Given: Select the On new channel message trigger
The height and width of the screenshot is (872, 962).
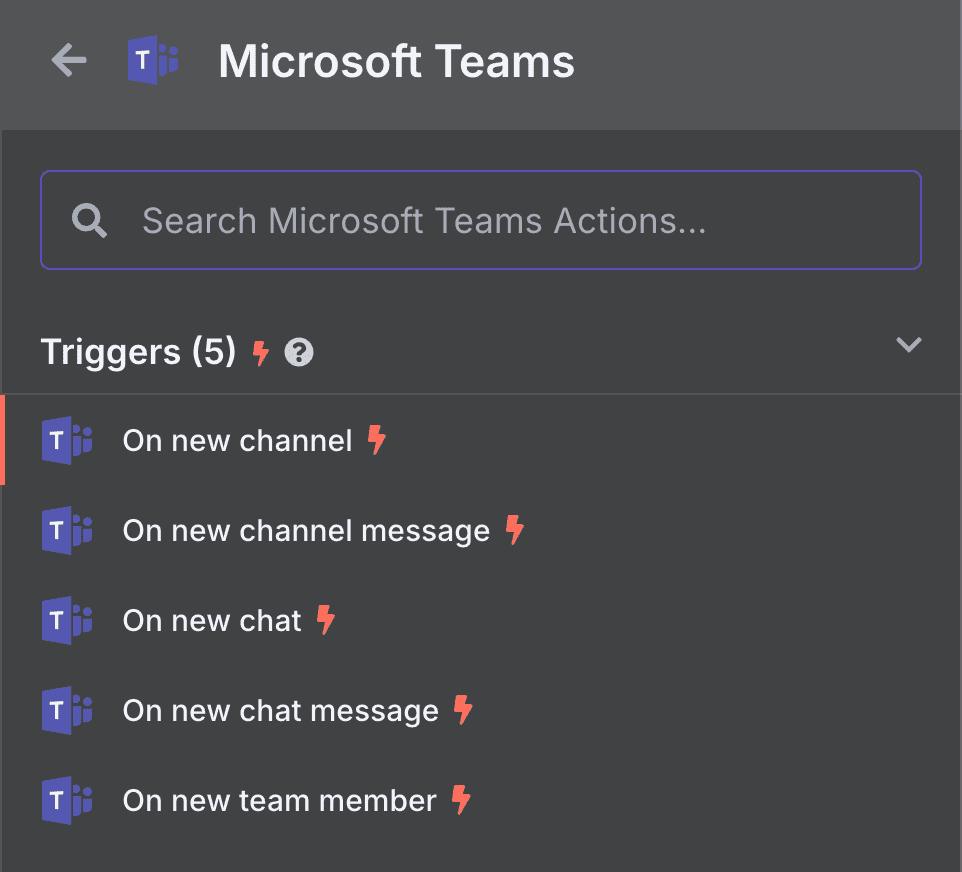Looking at the screenshot, I should (306, 531).
